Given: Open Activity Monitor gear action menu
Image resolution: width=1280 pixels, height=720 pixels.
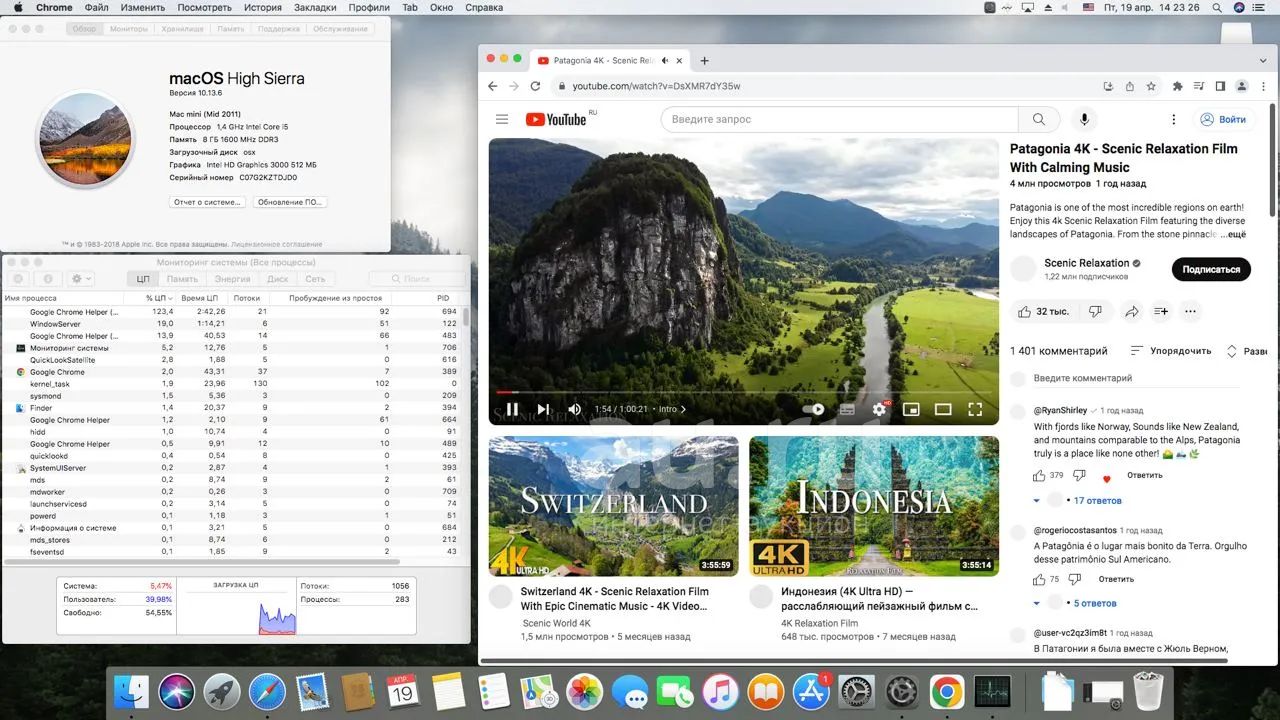Looking at the screenshot, I should pos(81,279).
